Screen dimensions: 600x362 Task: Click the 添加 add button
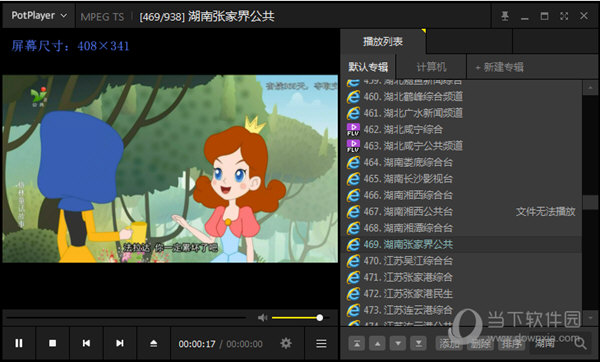pyautogui.click(x=450, y=344)
